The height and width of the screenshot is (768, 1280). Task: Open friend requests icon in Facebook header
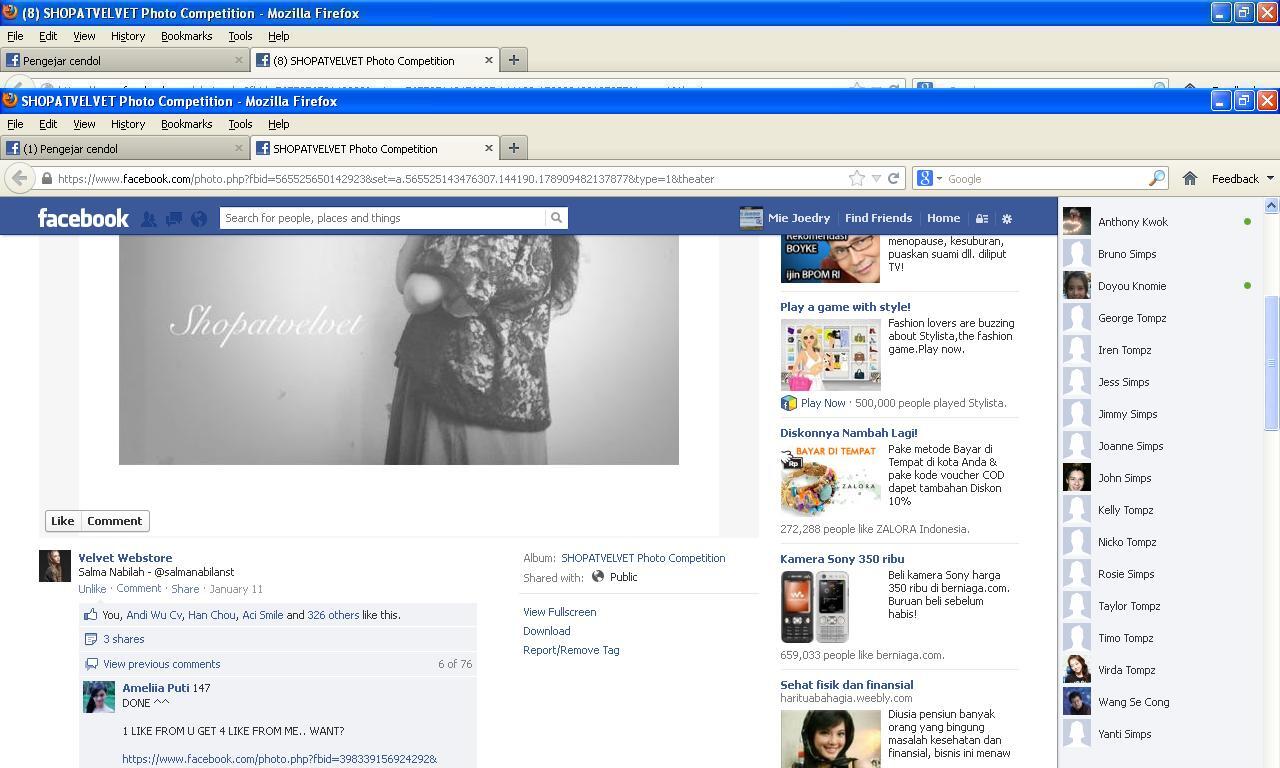[148, 218]
